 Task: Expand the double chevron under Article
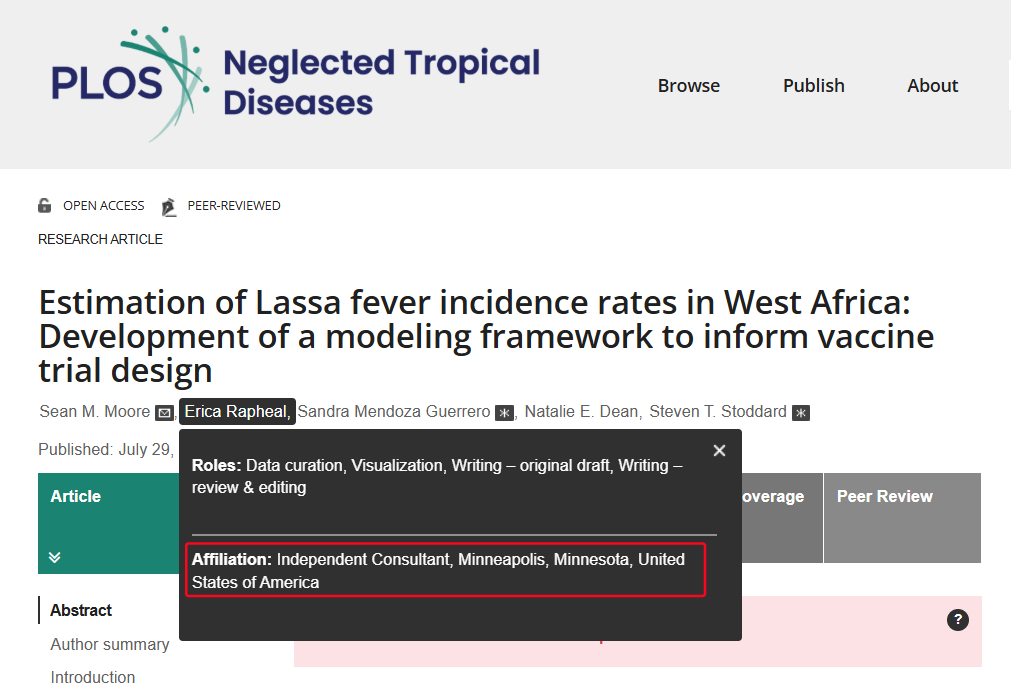(x=55, y=557)
